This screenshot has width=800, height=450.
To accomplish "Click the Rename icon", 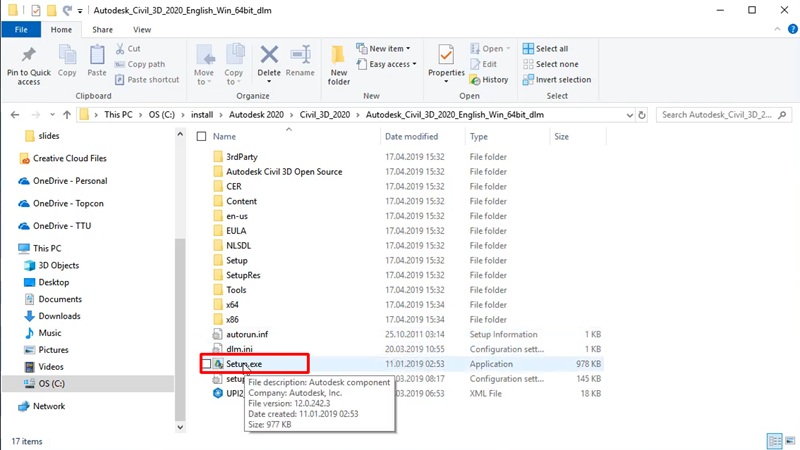I will (301, 55).
